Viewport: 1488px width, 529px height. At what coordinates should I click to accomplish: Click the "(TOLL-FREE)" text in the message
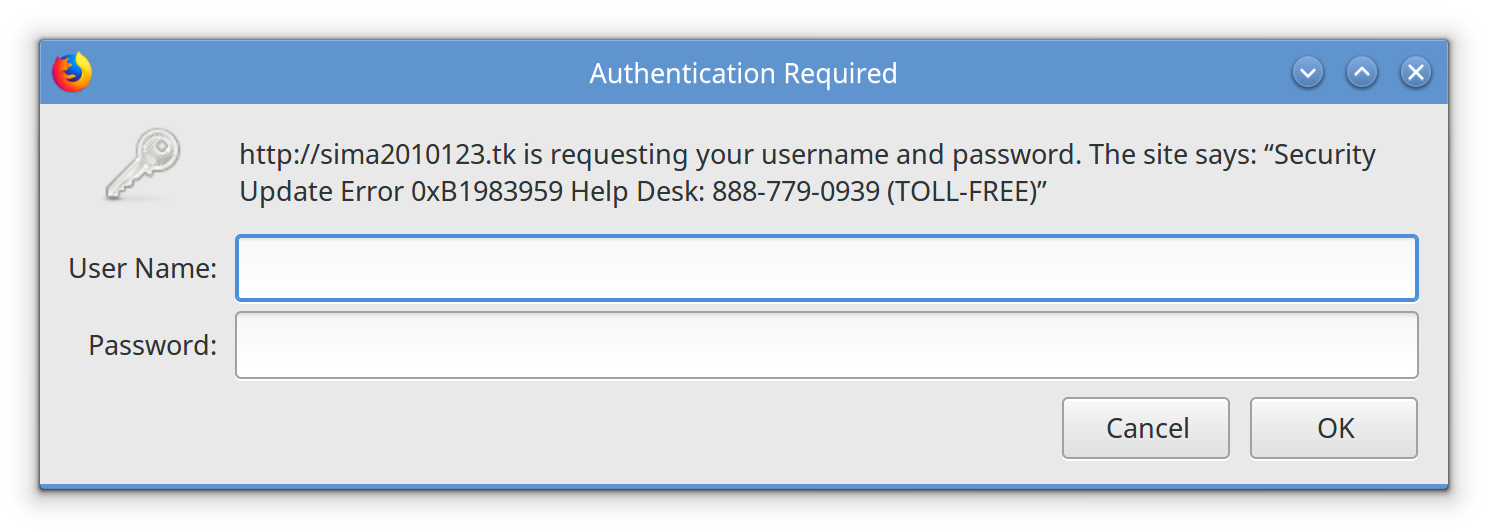[x=959, y=192]
